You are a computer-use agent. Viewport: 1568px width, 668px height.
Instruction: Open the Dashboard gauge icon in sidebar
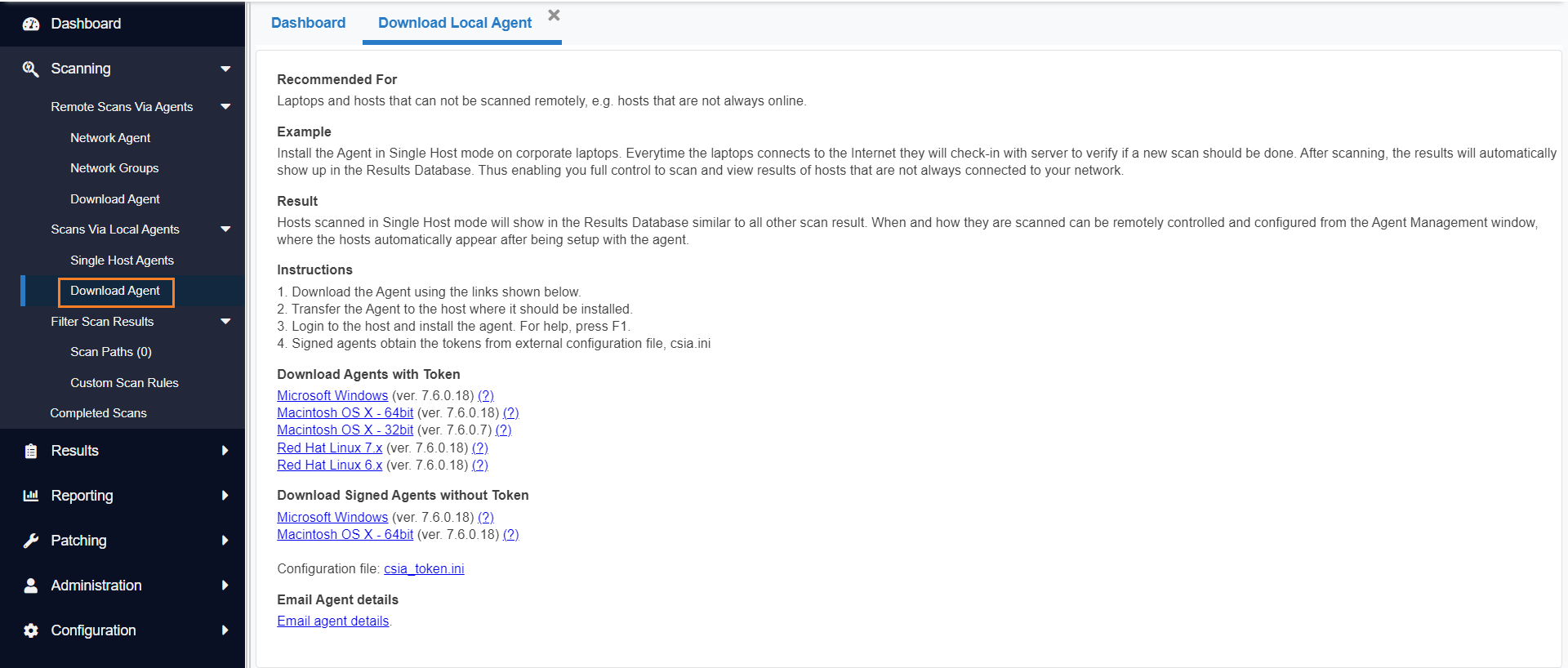(30, 24)
